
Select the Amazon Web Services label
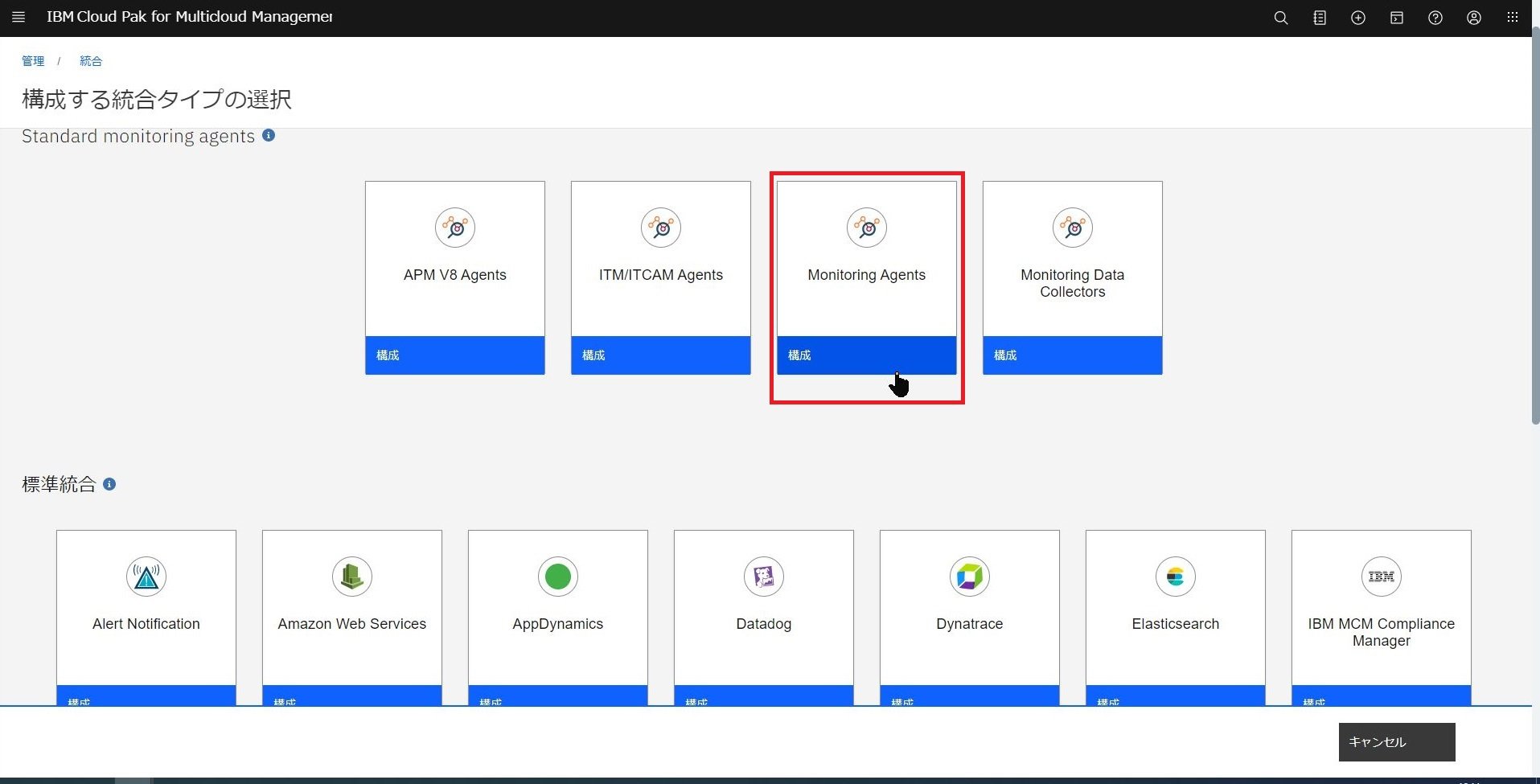coord(352,624)
